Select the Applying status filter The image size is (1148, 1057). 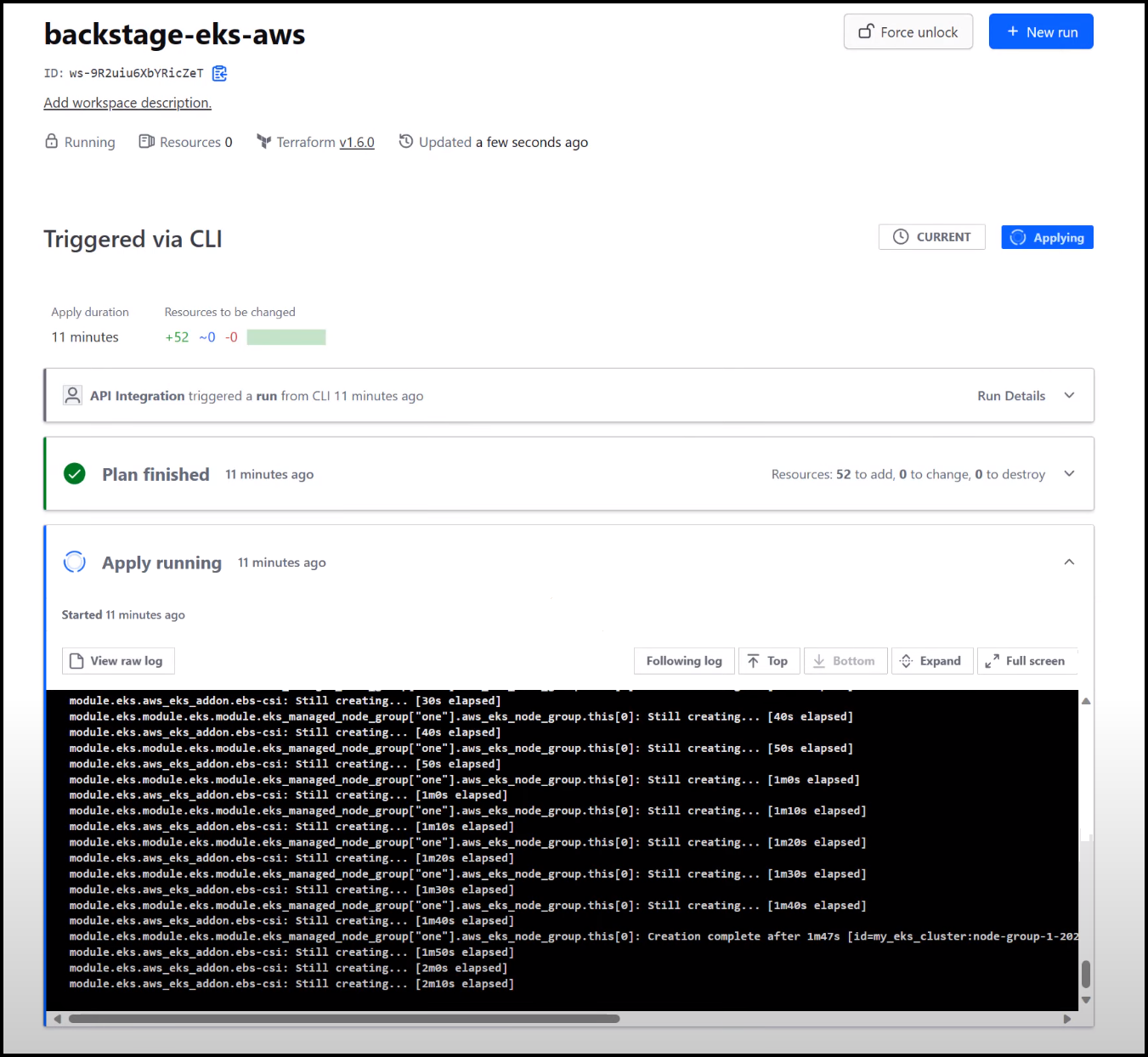(x=1047, y=236)
